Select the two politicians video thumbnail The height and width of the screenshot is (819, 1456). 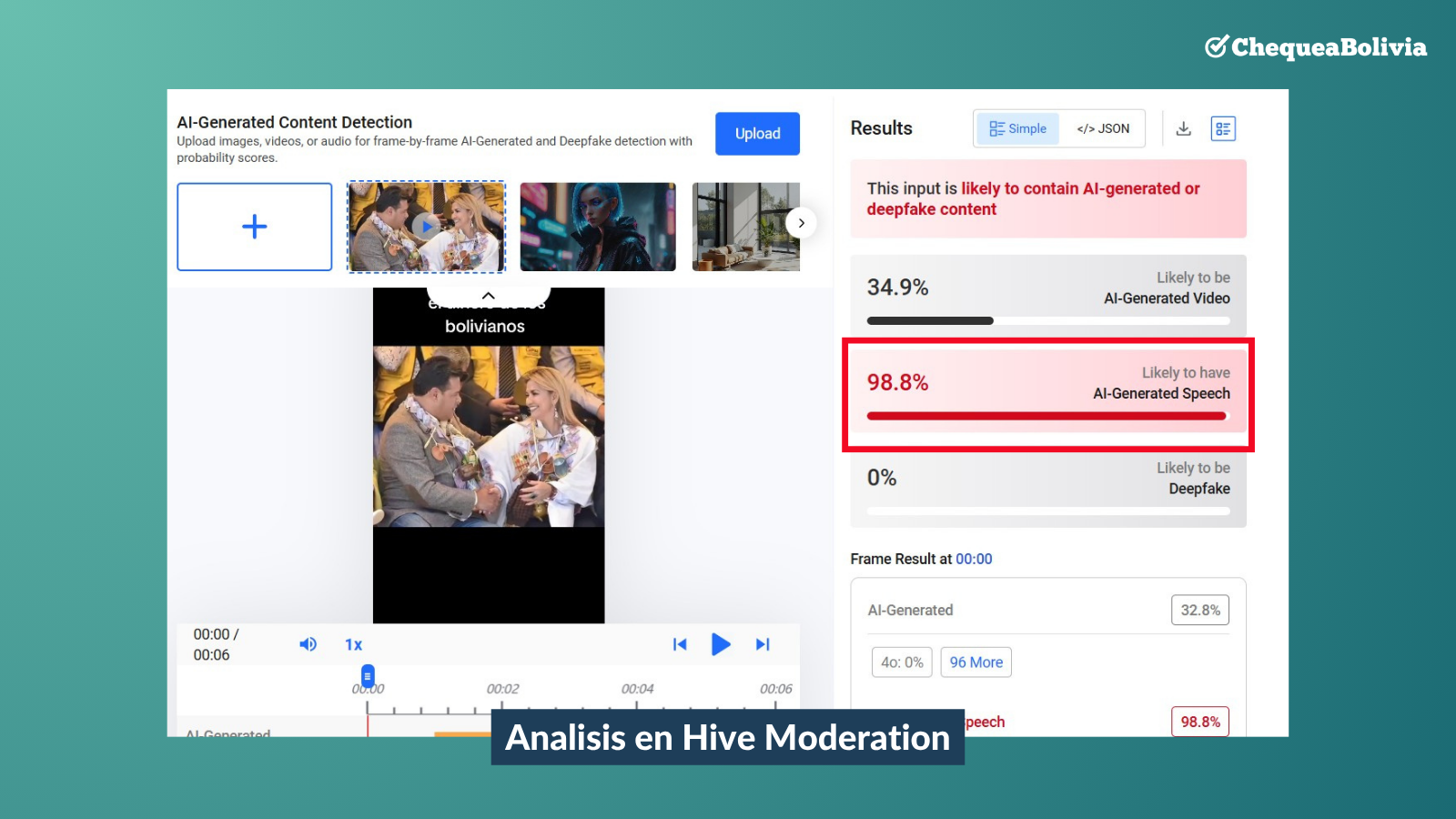(x=426, y=227)
